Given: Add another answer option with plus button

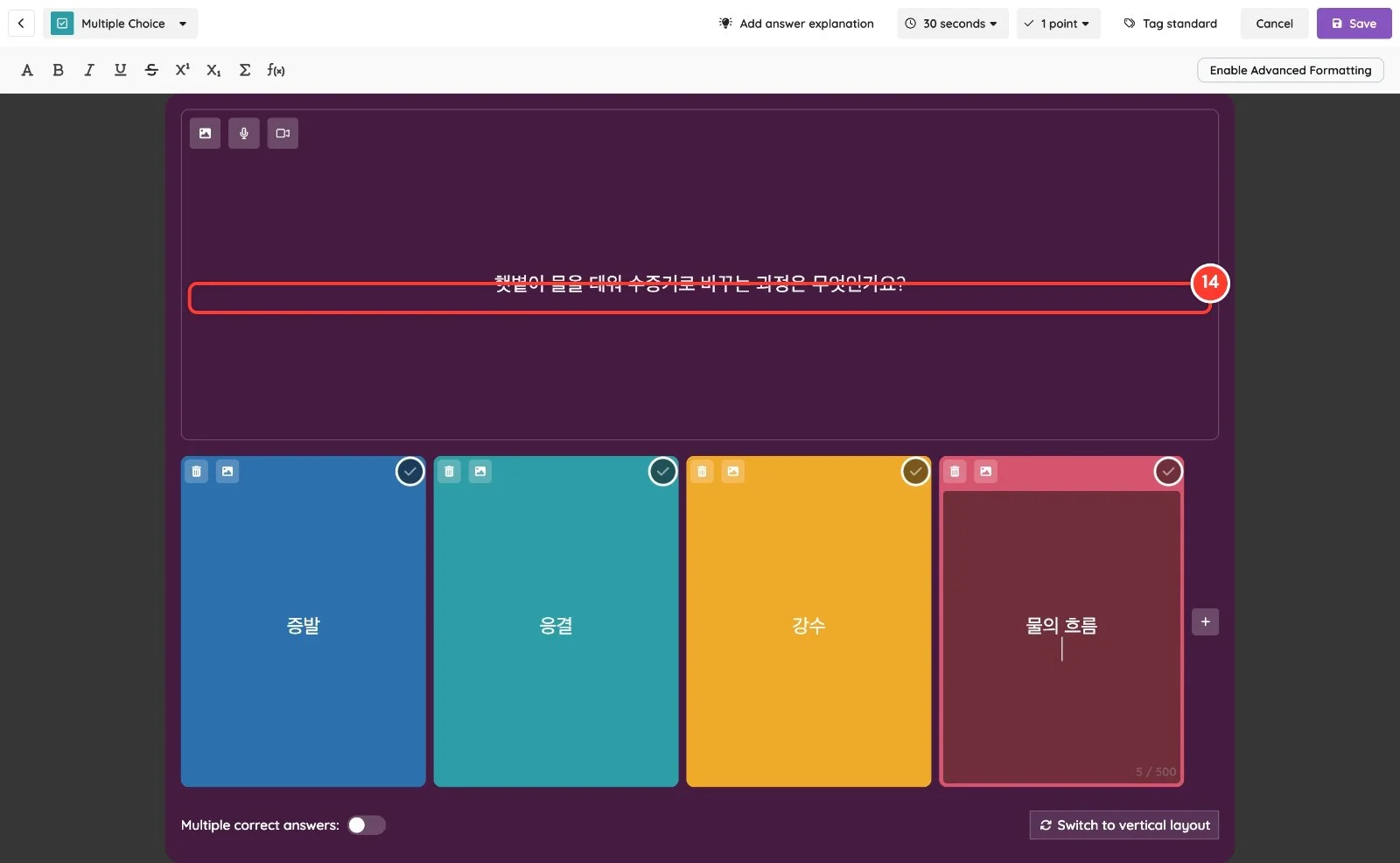Looking at the screenshot, I should 1205,622.
